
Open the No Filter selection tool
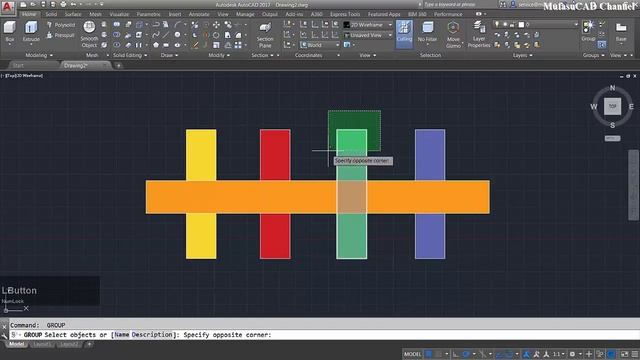click(x=427, y=32)
